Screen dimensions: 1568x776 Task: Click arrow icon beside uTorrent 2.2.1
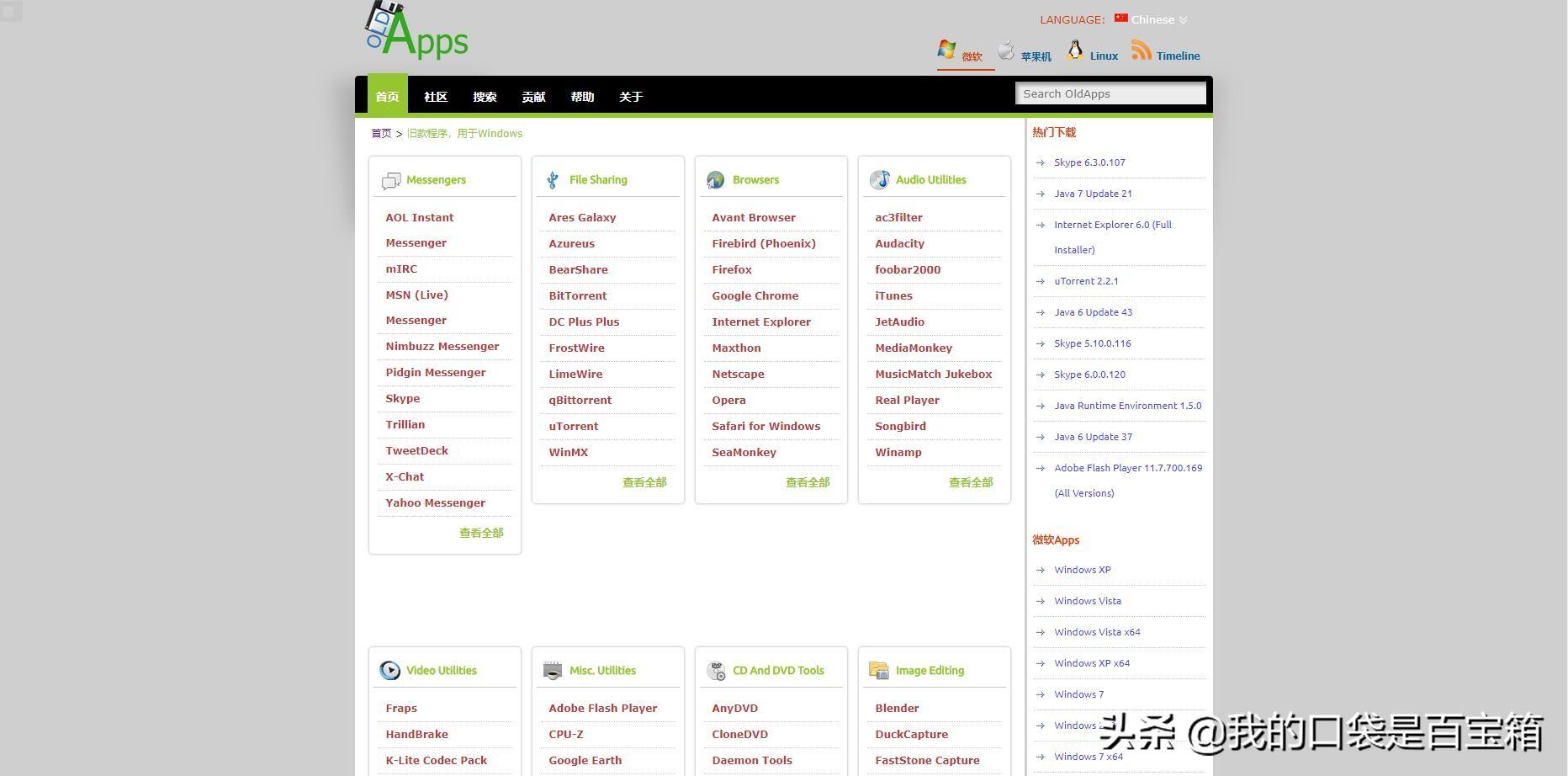click(x=1041, y=281)
